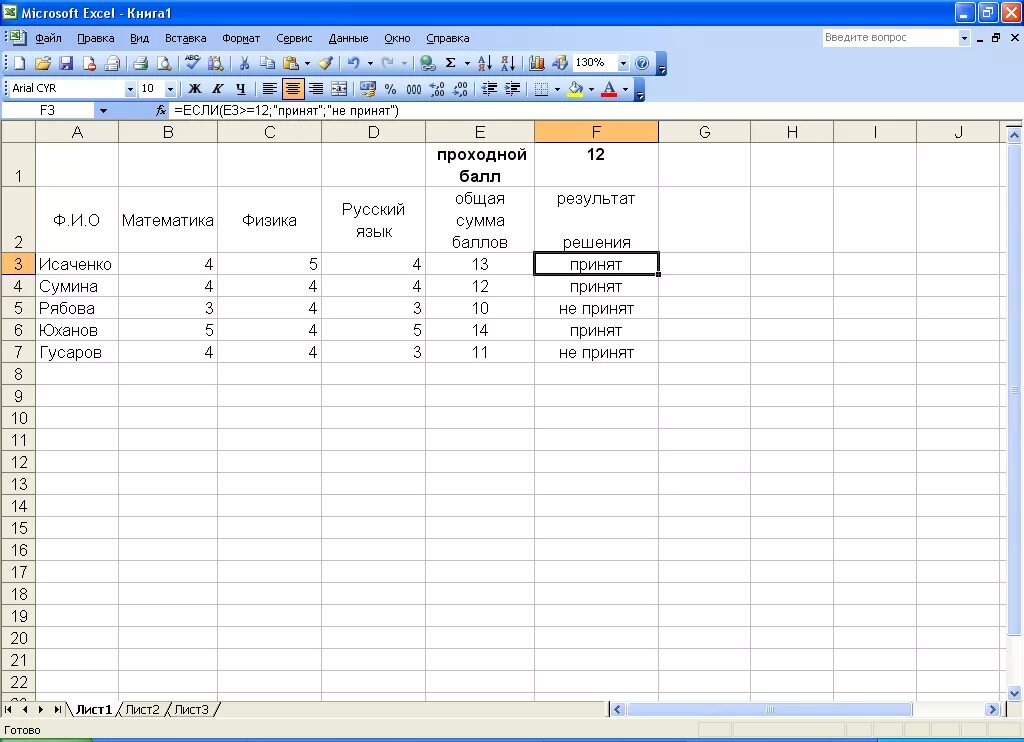
Task: Open the help question search dropdown arrow
Action: point(964,38)
